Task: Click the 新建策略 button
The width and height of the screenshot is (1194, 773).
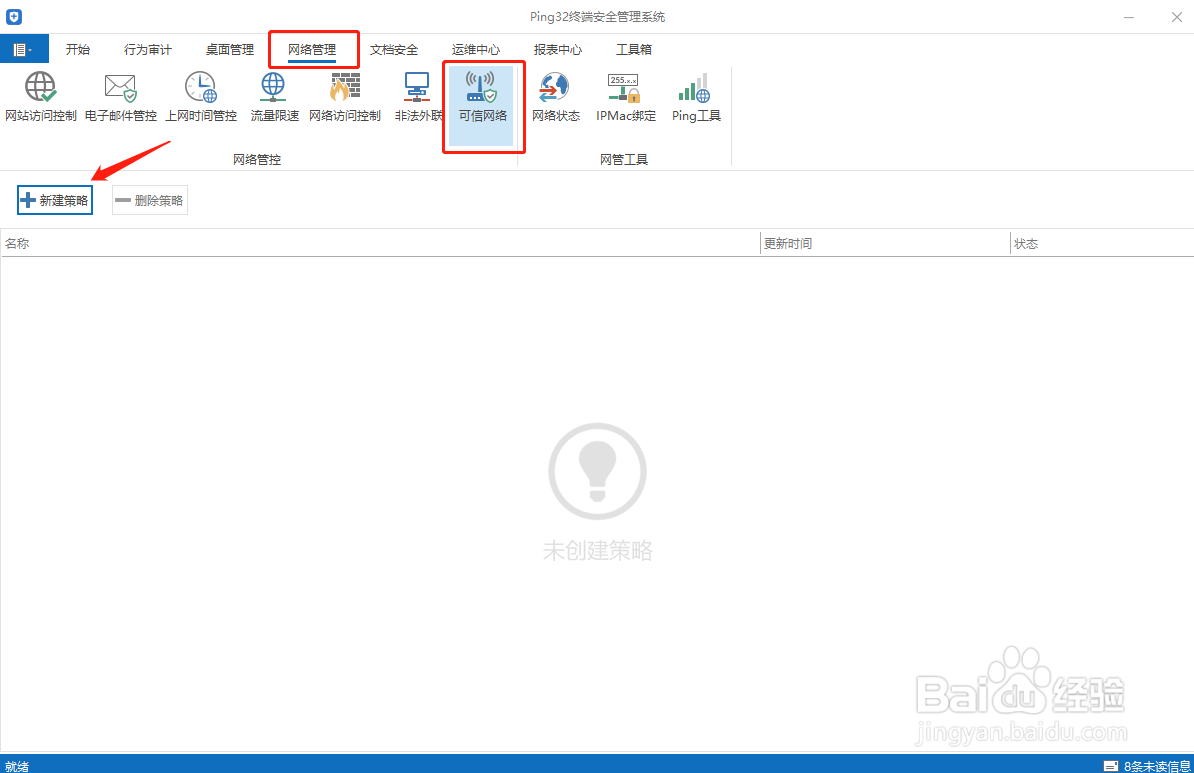Action: click(x=55, y=200)
